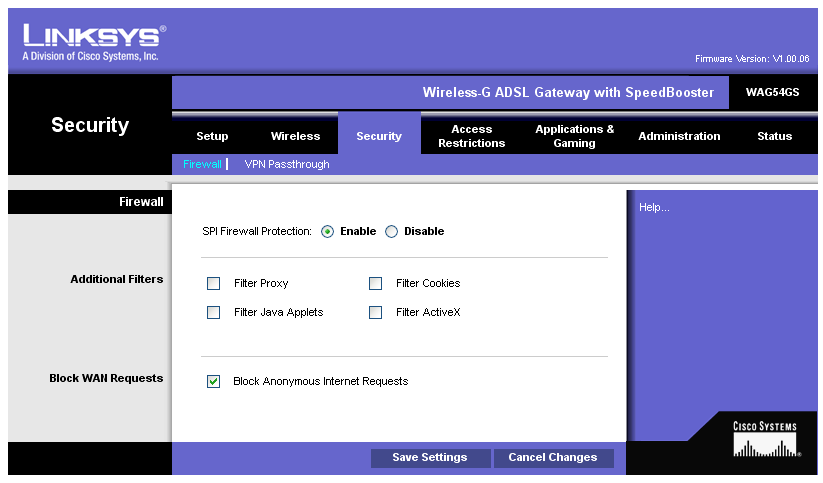Screen dimensions: 823x483
Task: Click the Additional Filters label
Action: tap(117, 279)
